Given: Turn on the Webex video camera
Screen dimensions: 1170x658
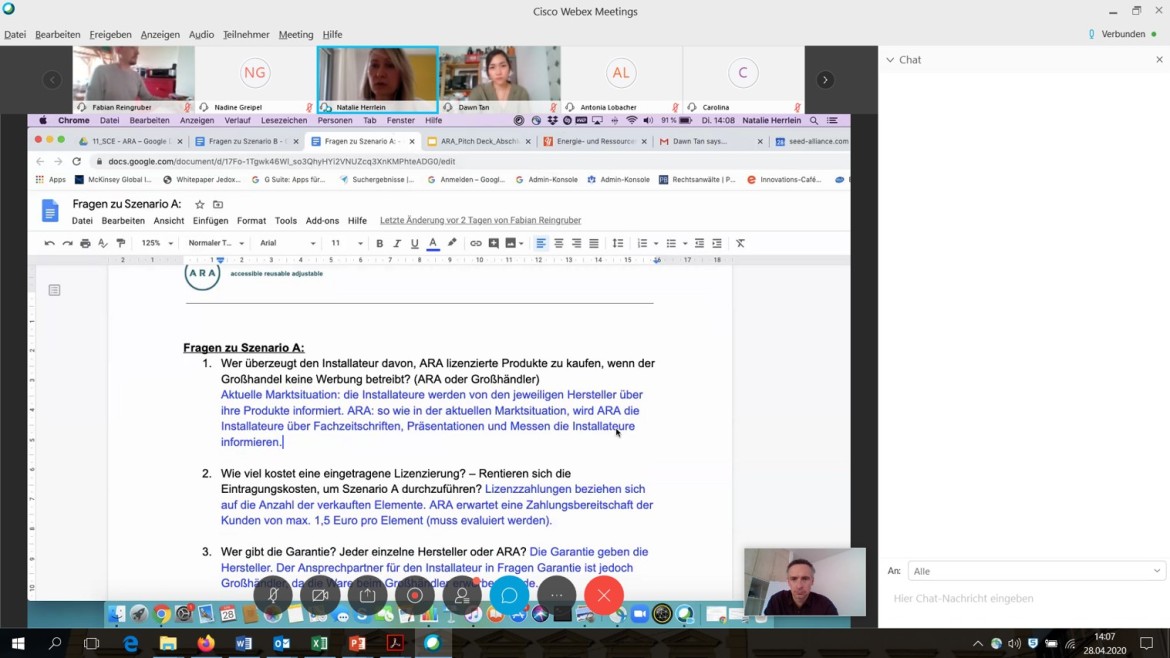Looking at the screenshot, I should coord(320,596).
